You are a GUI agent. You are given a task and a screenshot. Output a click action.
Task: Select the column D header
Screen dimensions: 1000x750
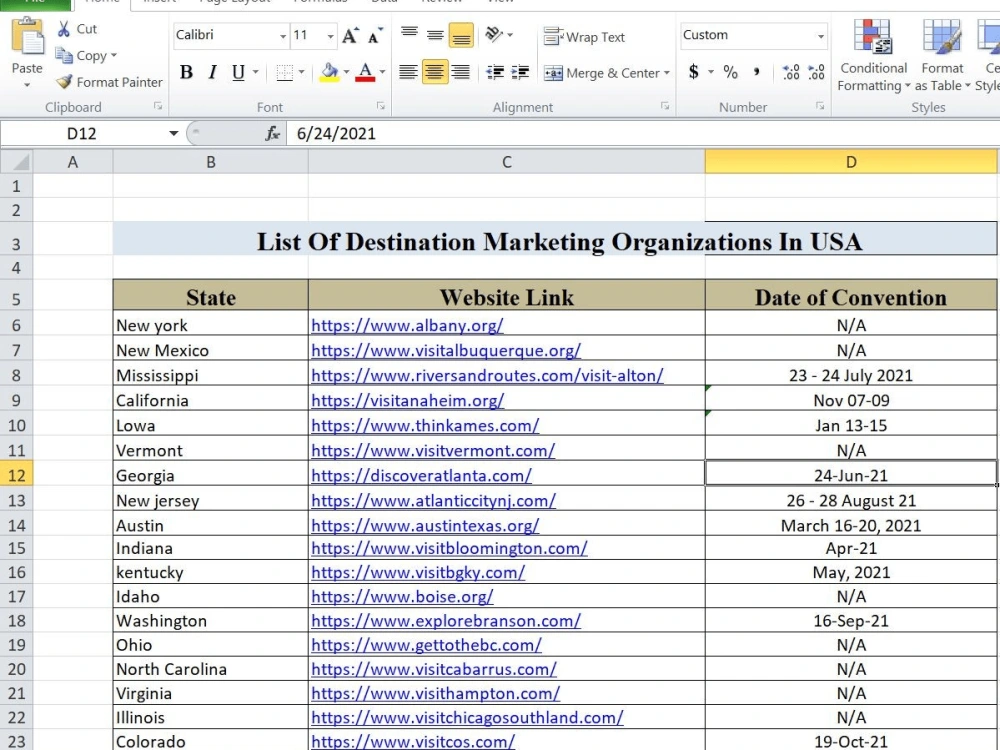pyautogui.click(x=851, y=162)
